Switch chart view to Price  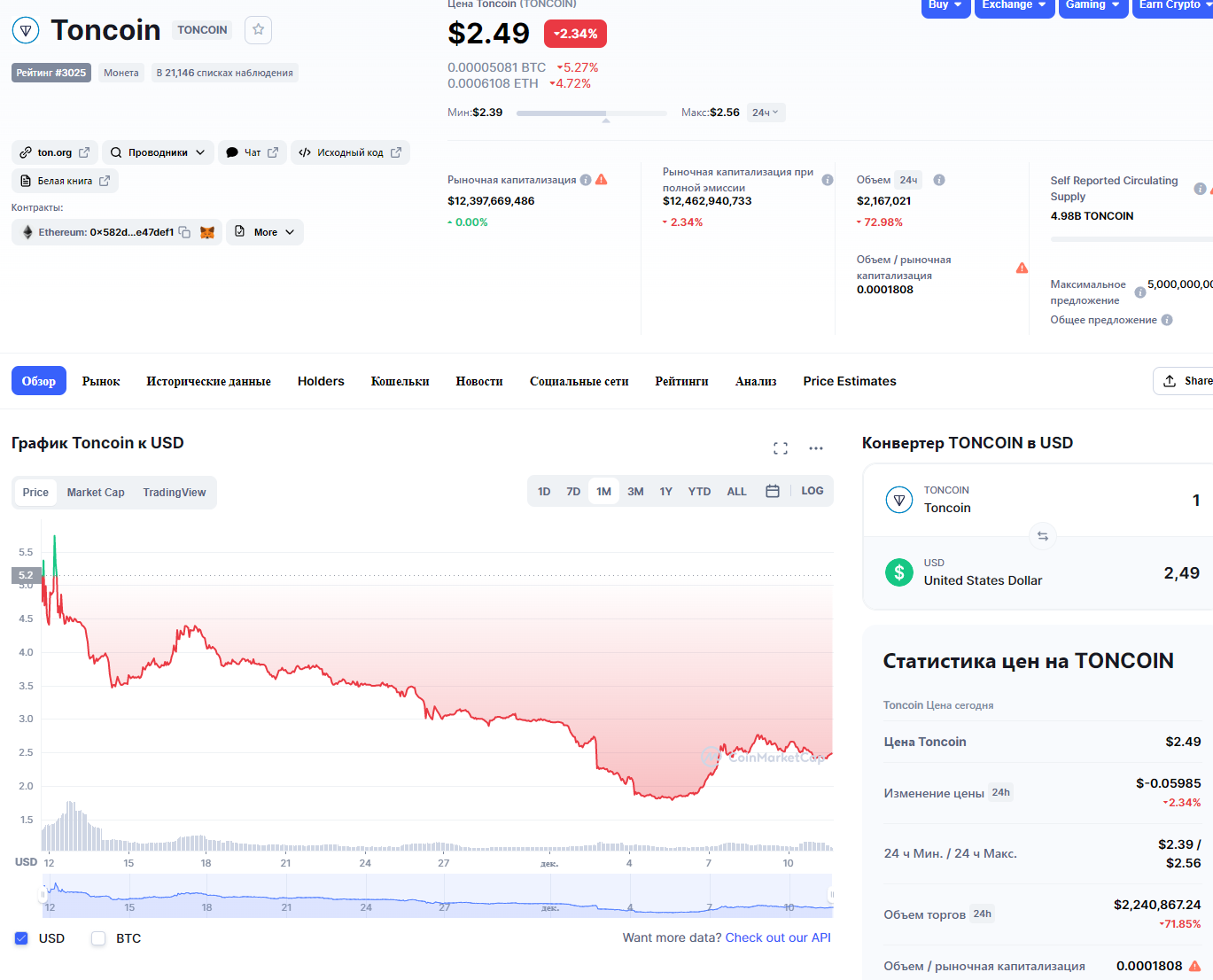(35, 493)
